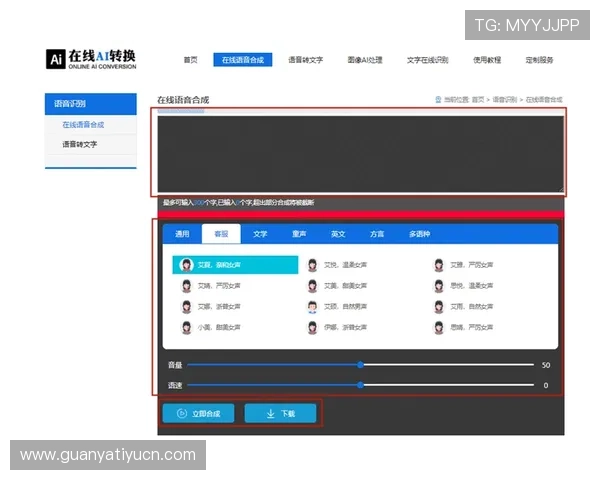The height and width of the screenshot is (480, 600).
Task: Open 文字在线识别 in the top navigation
Action: pyautogui.click(x=427, y=60)
